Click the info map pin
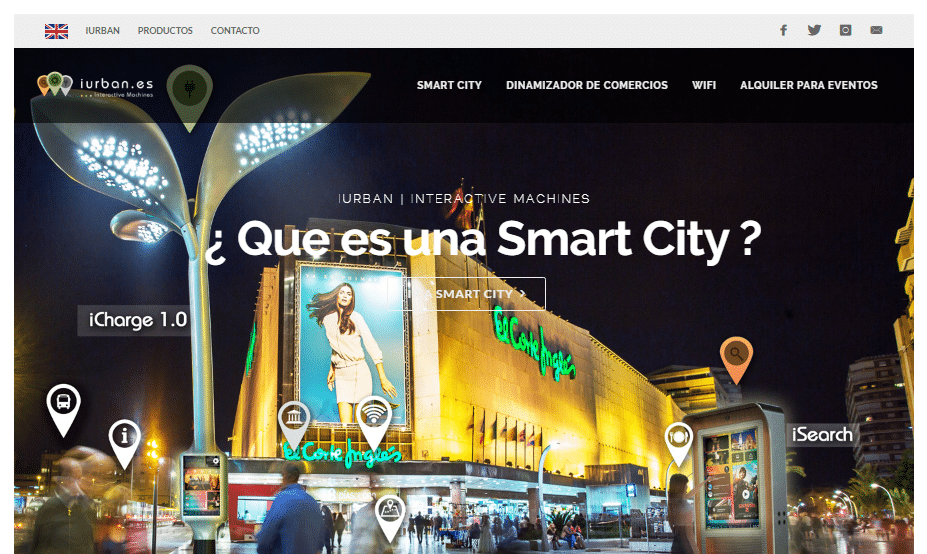Viewport: 927px width, 554px height. (x=124, y=443)
